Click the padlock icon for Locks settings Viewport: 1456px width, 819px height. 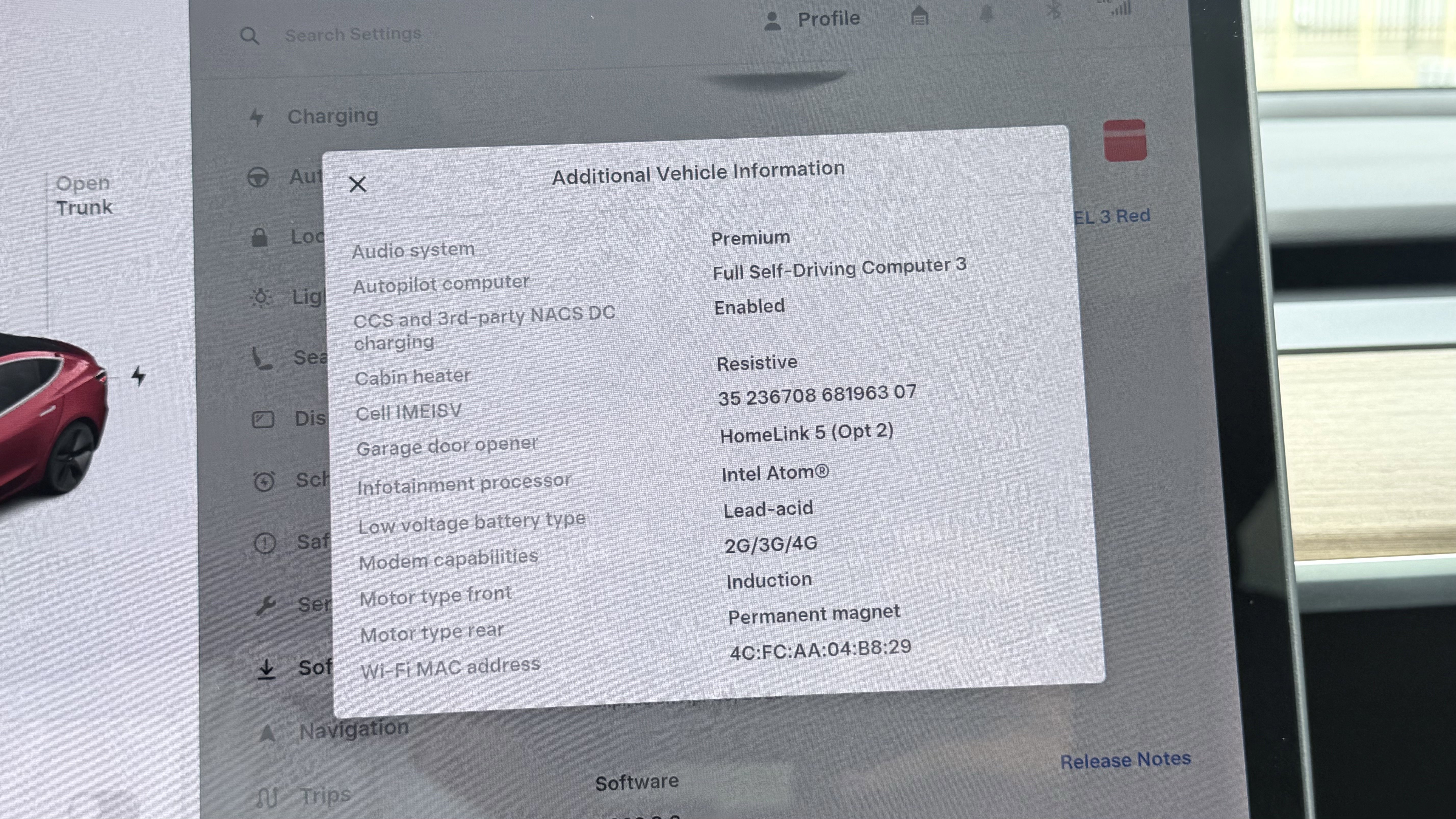pyautogui.click(x=261, y=237)
